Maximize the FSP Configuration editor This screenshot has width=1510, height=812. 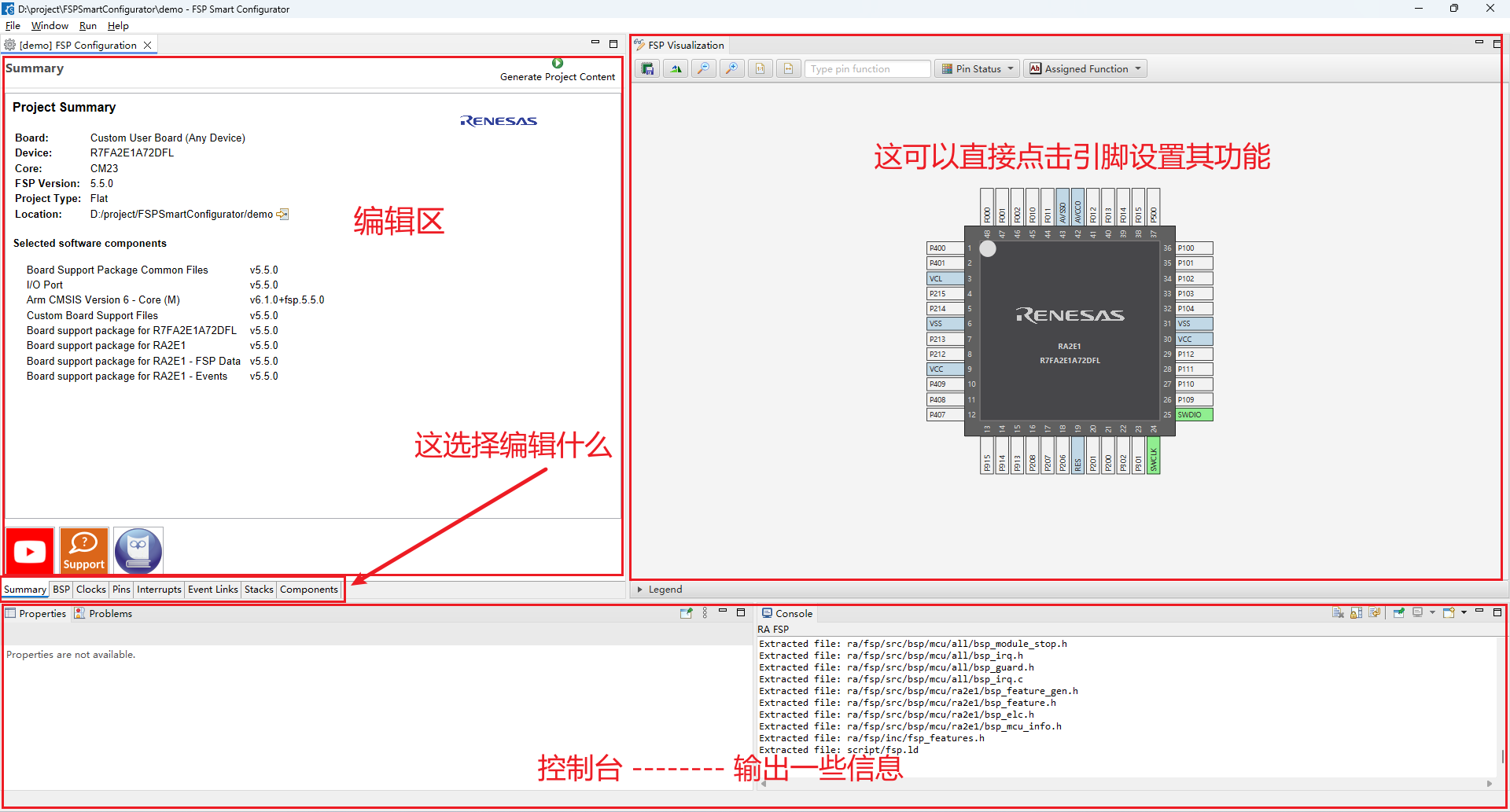(613, 44)
